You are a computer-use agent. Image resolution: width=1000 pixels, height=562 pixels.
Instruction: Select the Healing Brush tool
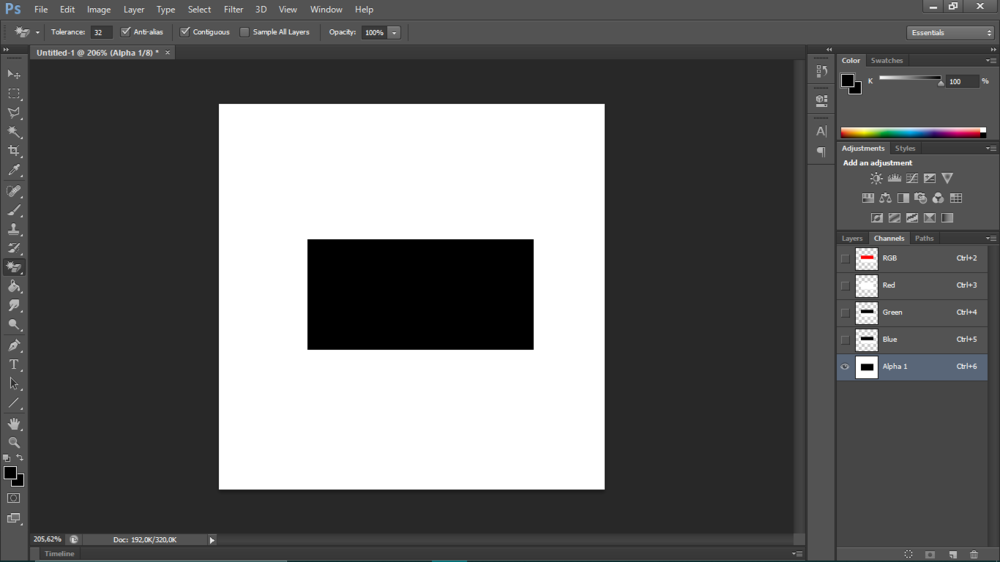13,191
